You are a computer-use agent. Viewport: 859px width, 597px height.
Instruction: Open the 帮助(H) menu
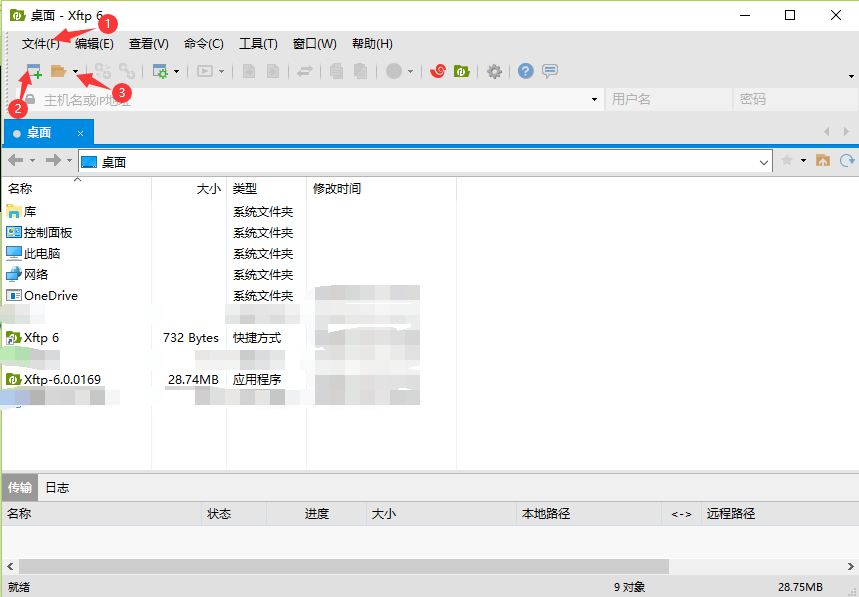click(x=372, y=44)
